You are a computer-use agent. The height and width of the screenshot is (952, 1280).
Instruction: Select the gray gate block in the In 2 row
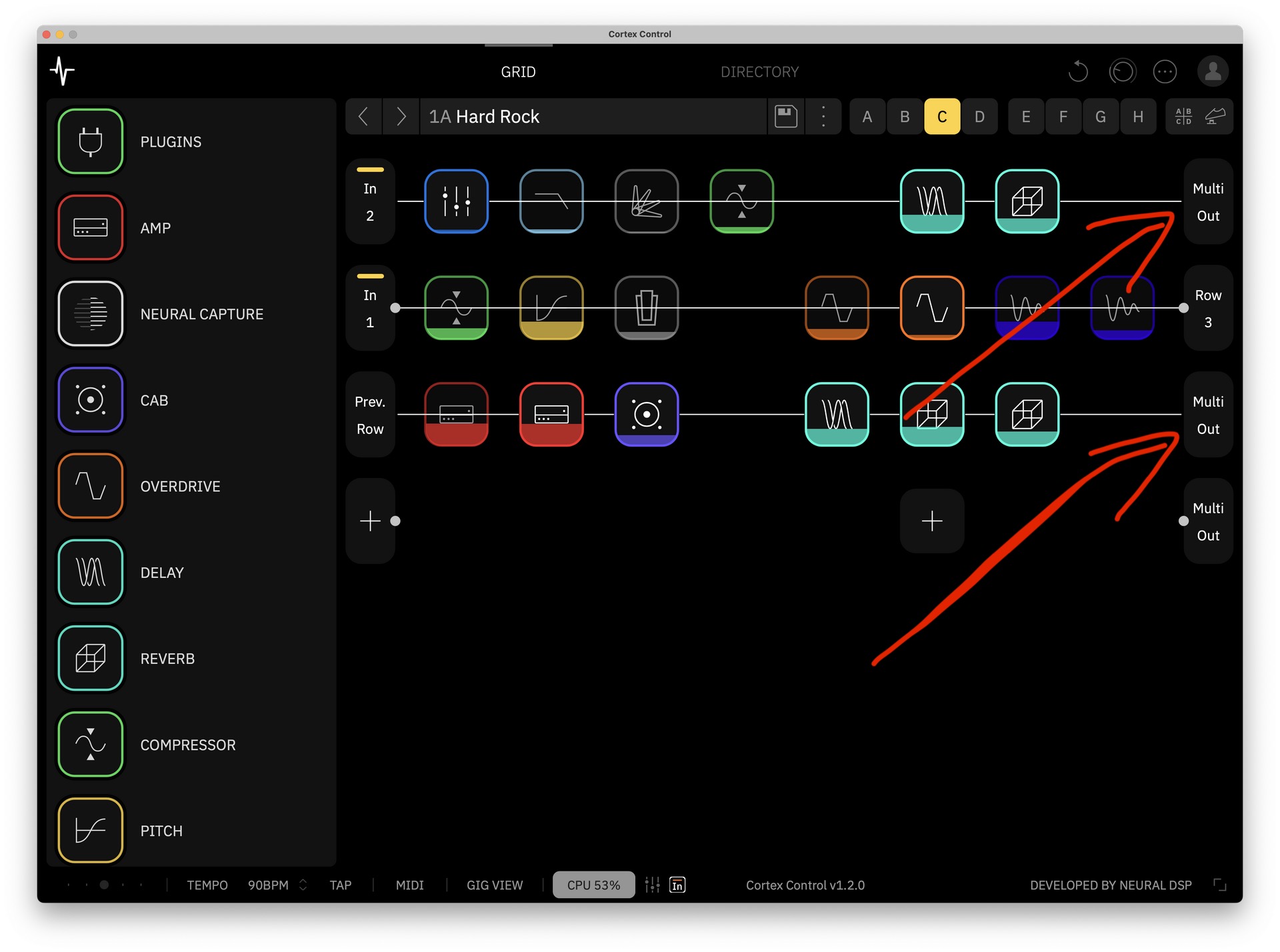647,201
